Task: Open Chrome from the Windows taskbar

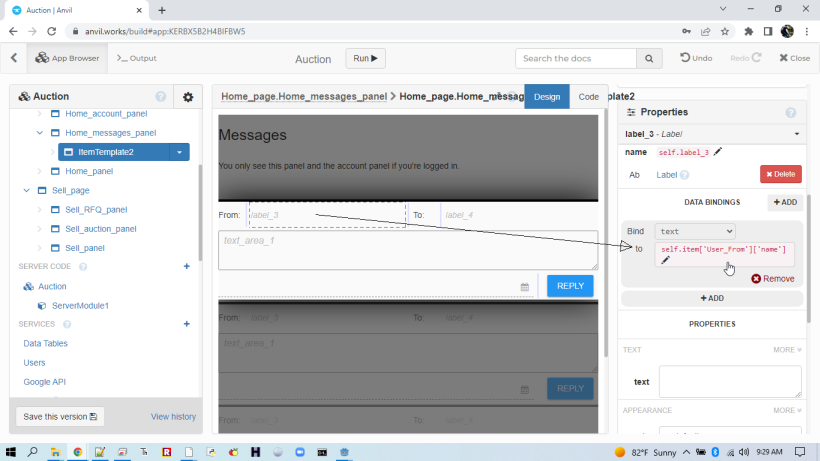Action: click(78, 452)
